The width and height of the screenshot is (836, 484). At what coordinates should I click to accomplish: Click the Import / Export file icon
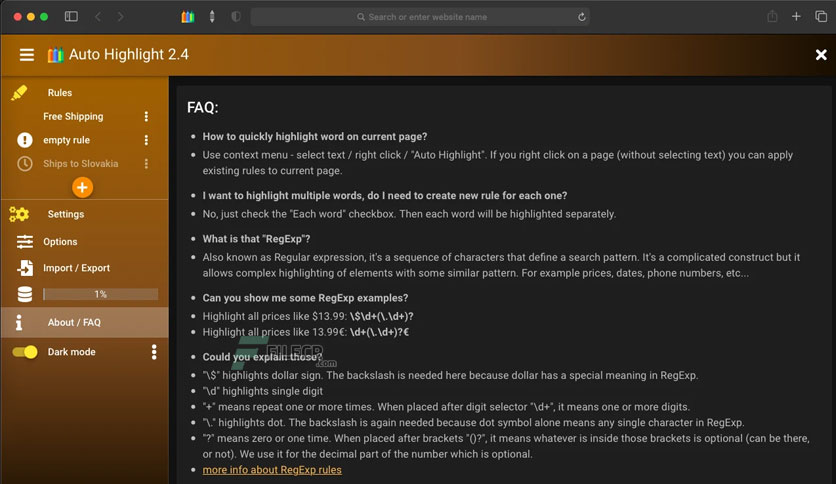pyautogui.click(x=25, y=268)
